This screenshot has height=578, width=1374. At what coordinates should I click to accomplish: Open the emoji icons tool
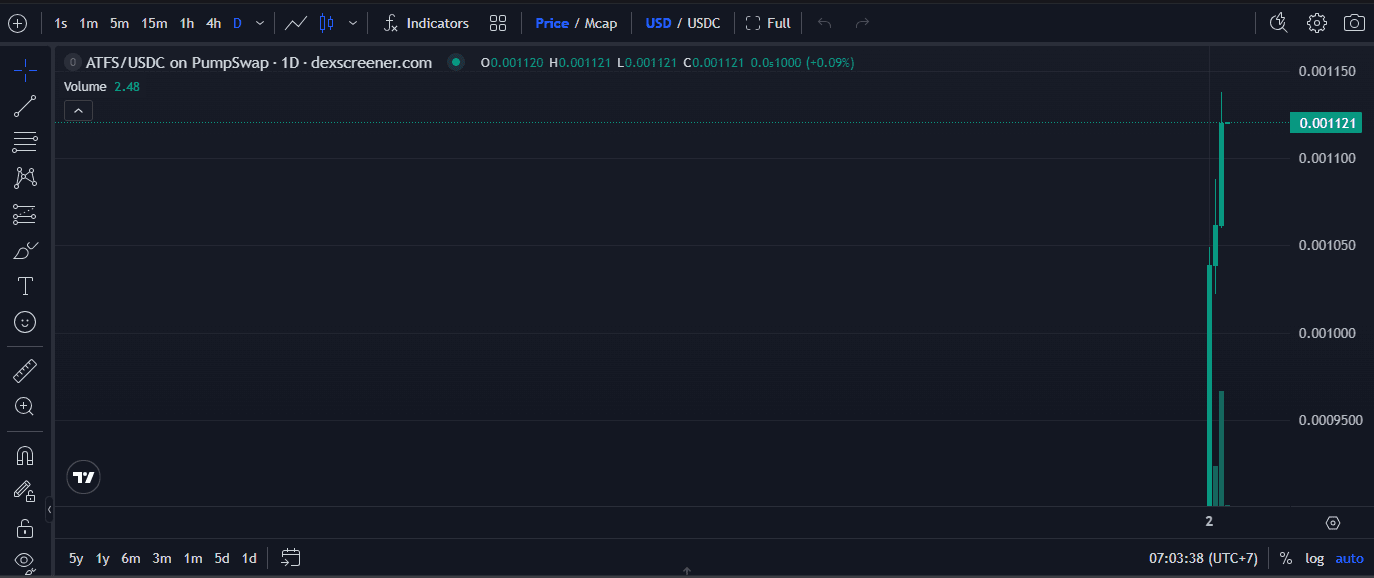point(25,322)
